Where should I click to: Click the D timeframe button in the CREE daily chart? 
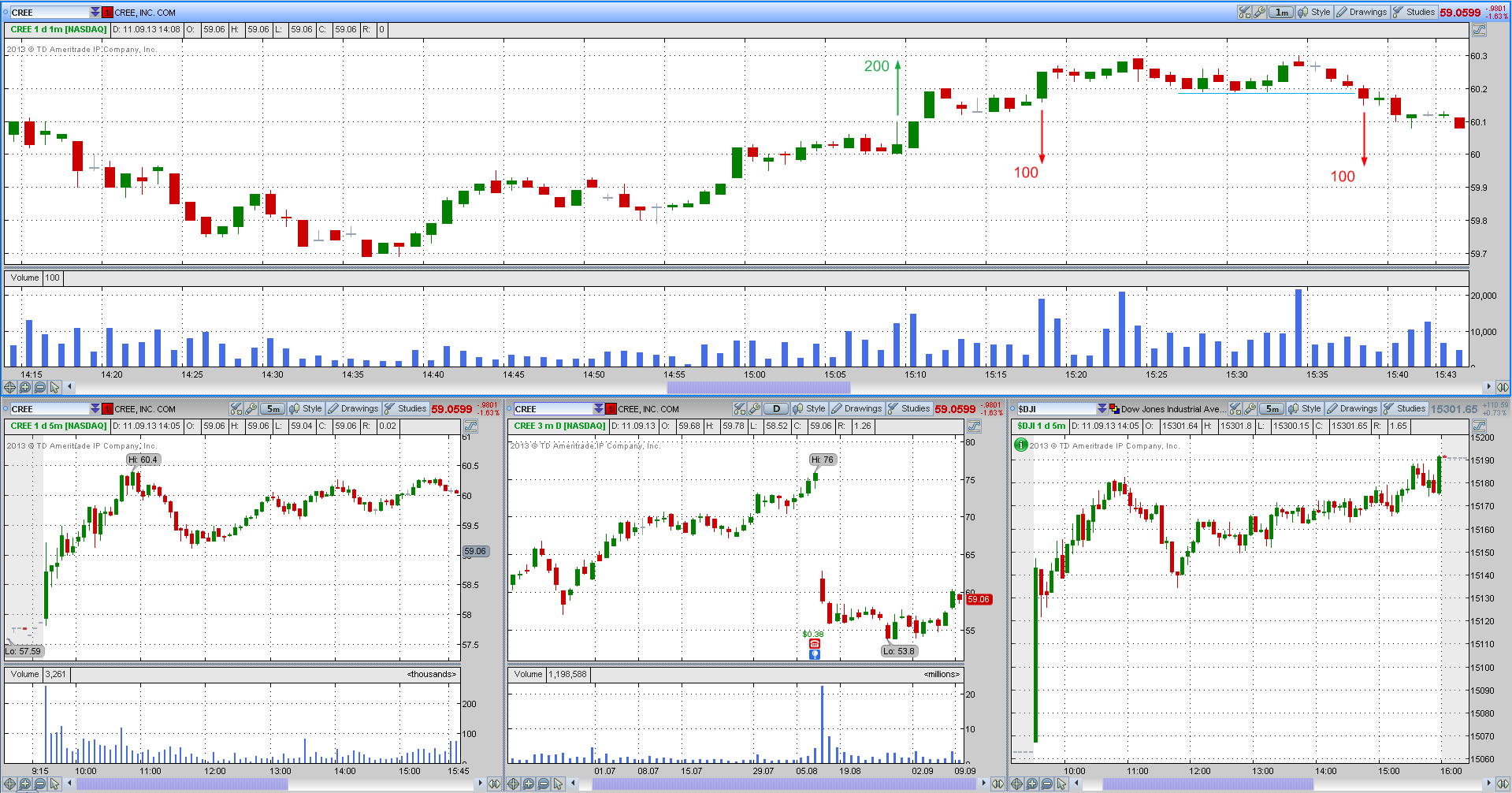776,408
